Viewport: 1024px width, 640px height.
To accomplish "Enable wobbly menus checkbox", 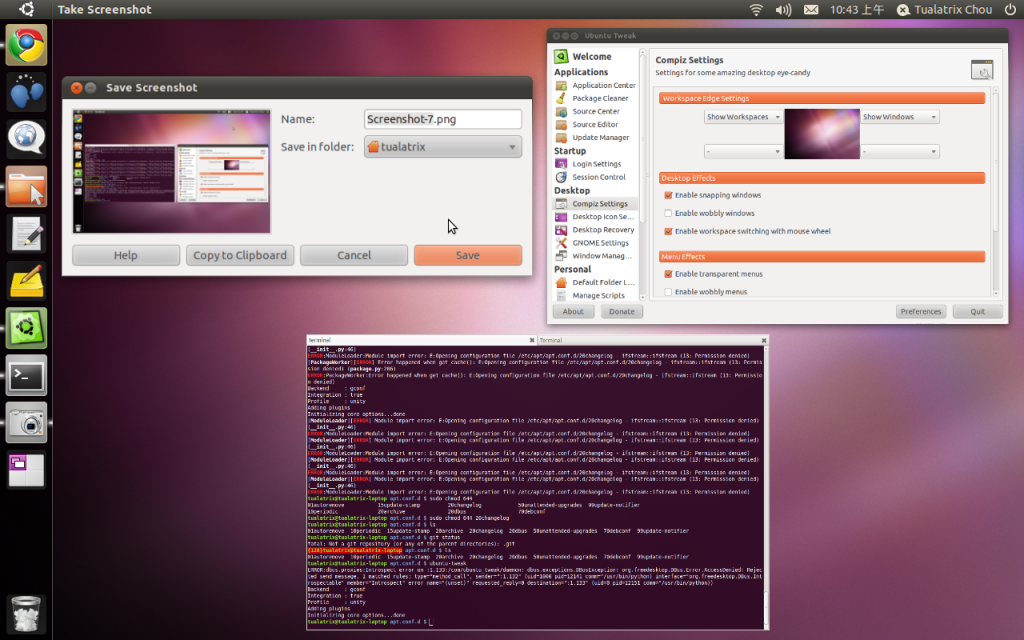I will coord(668,292).
